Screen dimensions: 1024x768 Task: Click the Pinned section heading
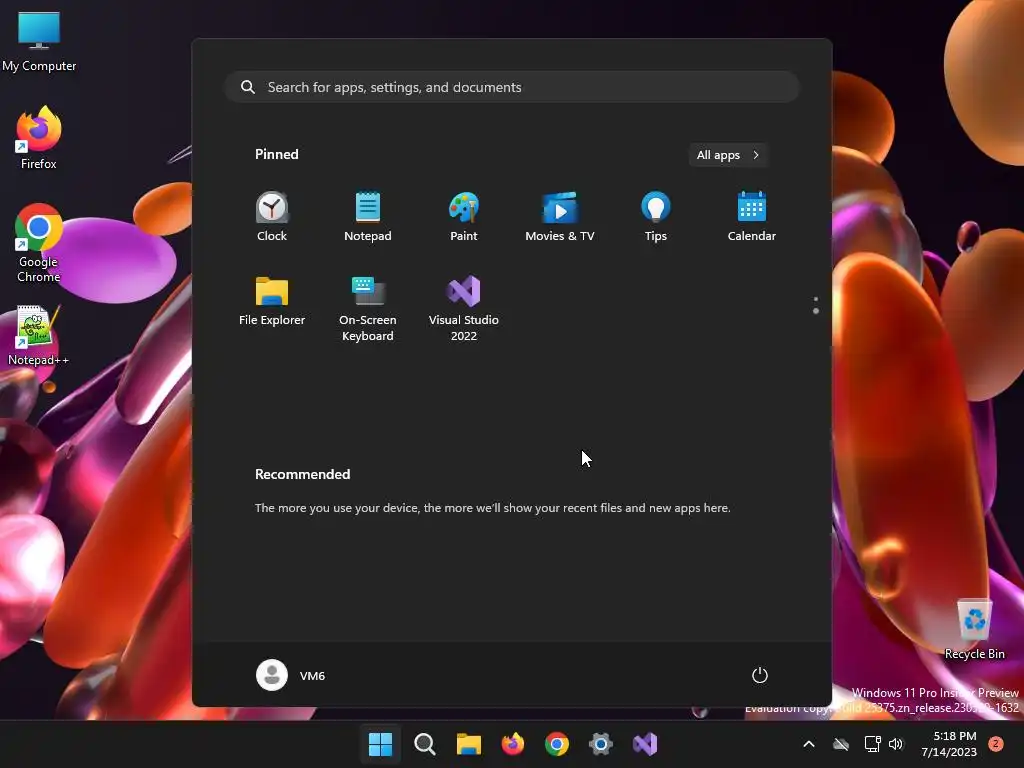click(277, 154)
